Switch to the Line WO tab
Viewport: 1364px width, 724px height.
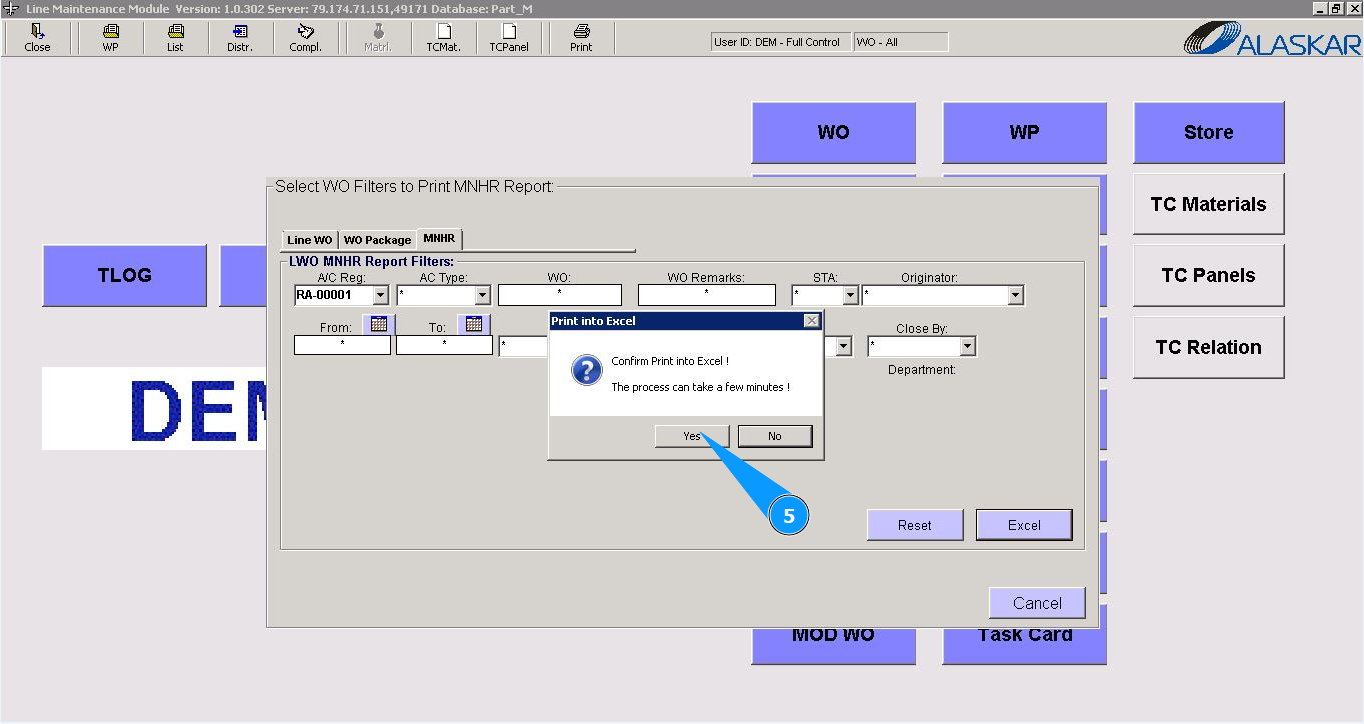pos(309,240)
